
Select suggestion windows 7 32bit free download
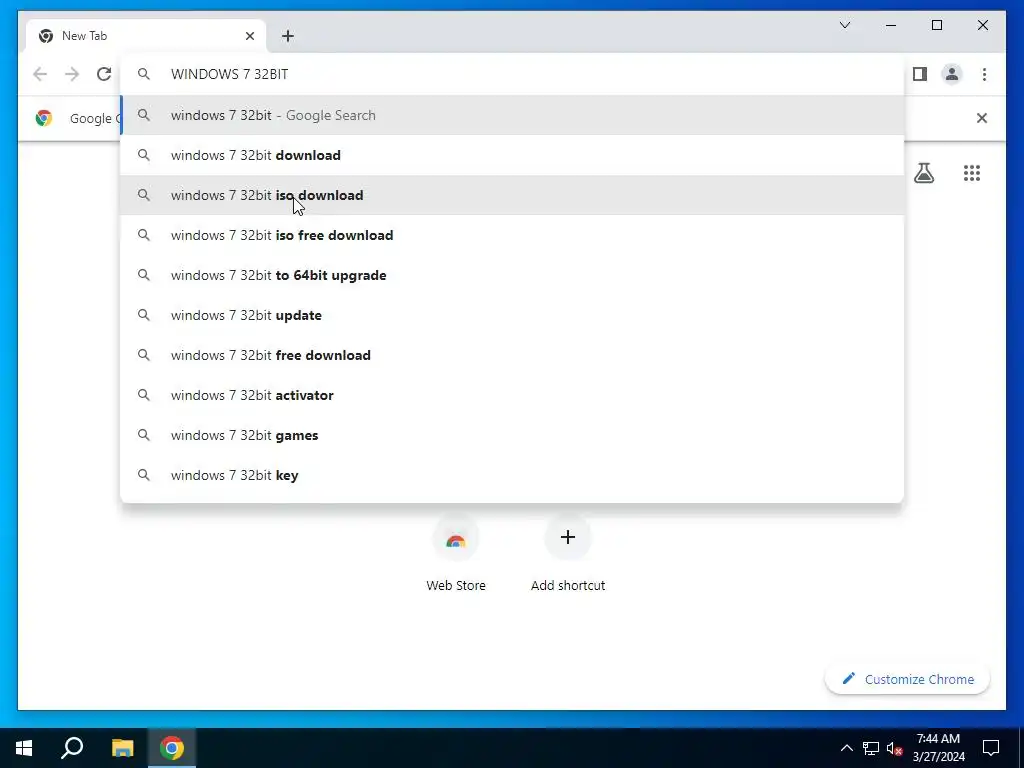pyautogui.click(x=512, y=355)
